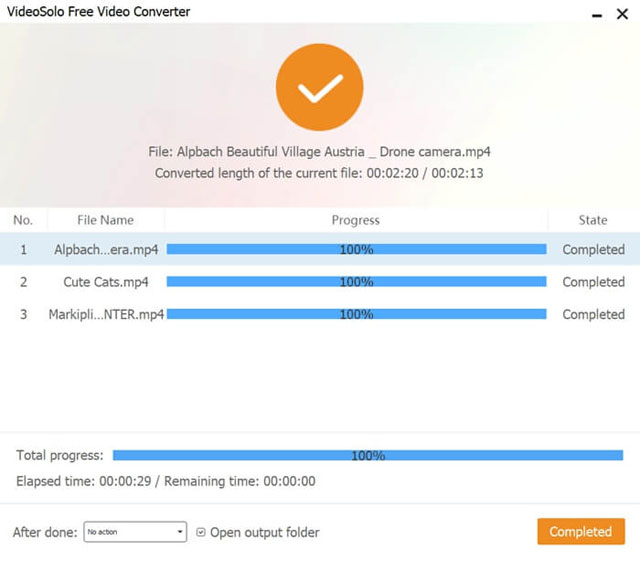Click the No. column header

[x=23, y=220]
